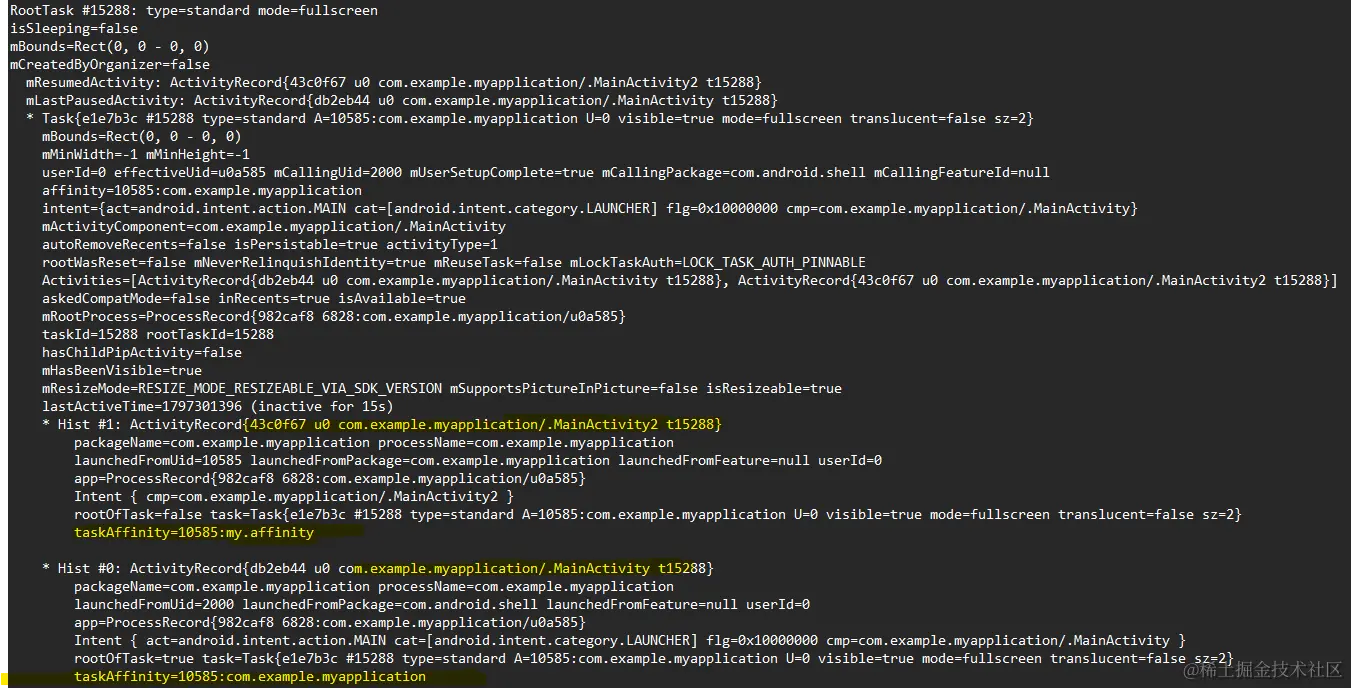This screenshot has width=1351, height=688.
Task: Click the 'mMinWidth=-1 mMinHeight=-1' line
Action: (x=146, y=155)
